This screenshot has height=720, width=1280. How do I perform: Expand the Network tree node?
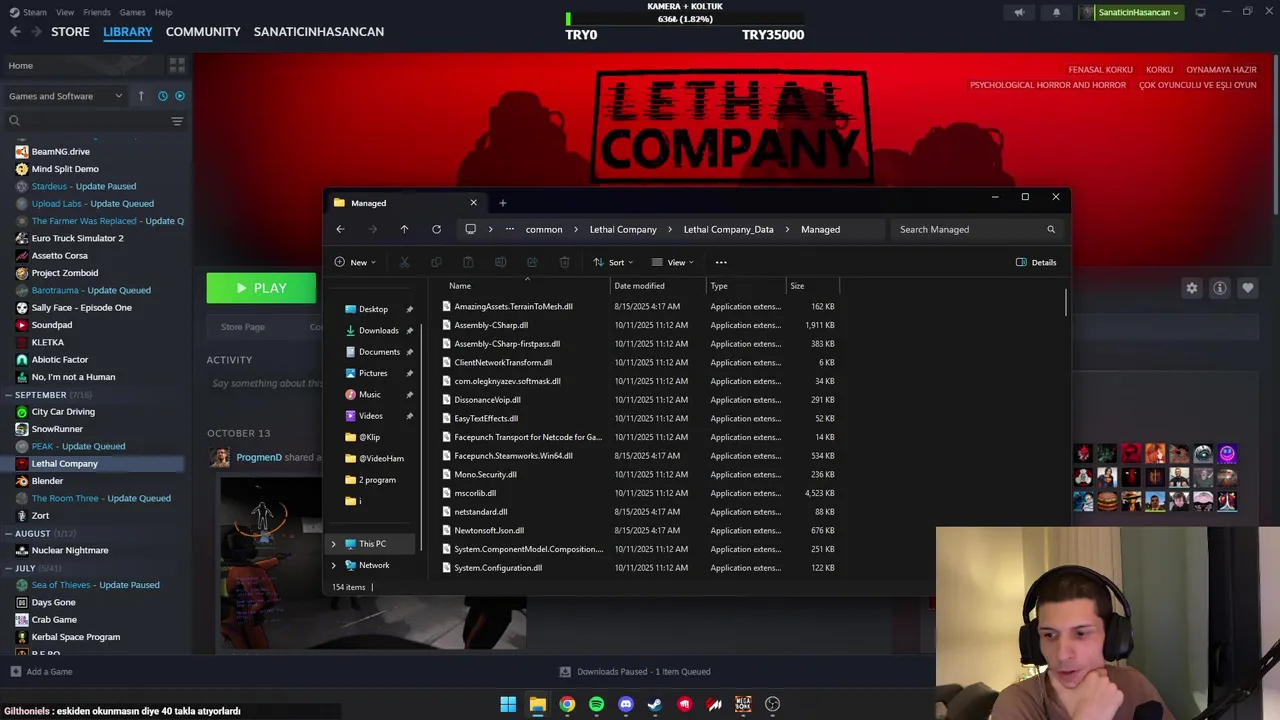coord(334,565)
